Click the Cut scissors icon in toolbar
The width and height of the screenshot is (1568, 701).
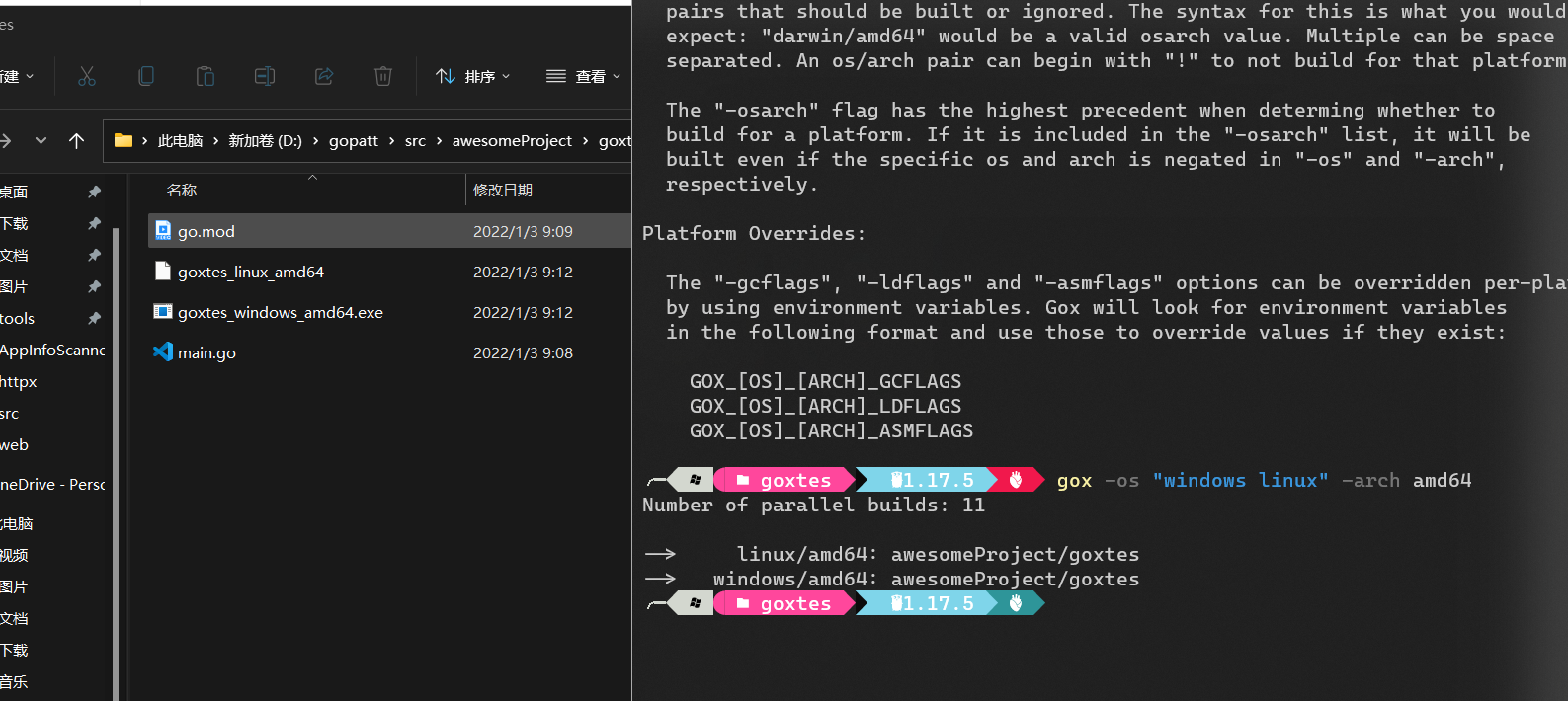(87, 76)
